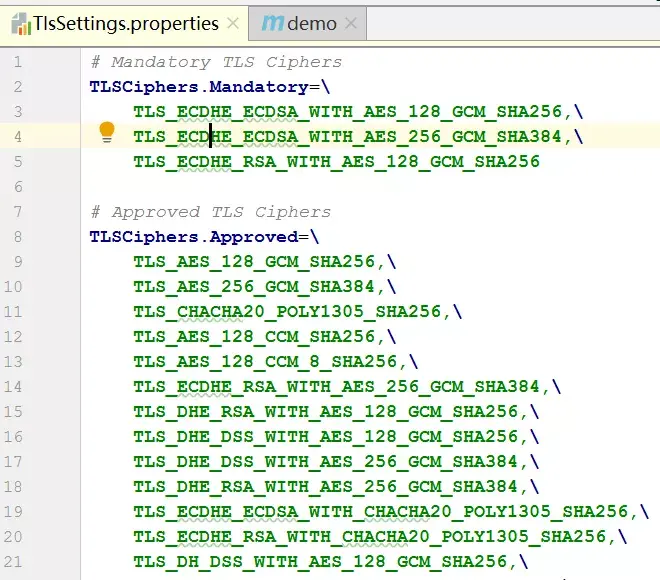Click the Maven m icon on demo tab

(272, 23)
